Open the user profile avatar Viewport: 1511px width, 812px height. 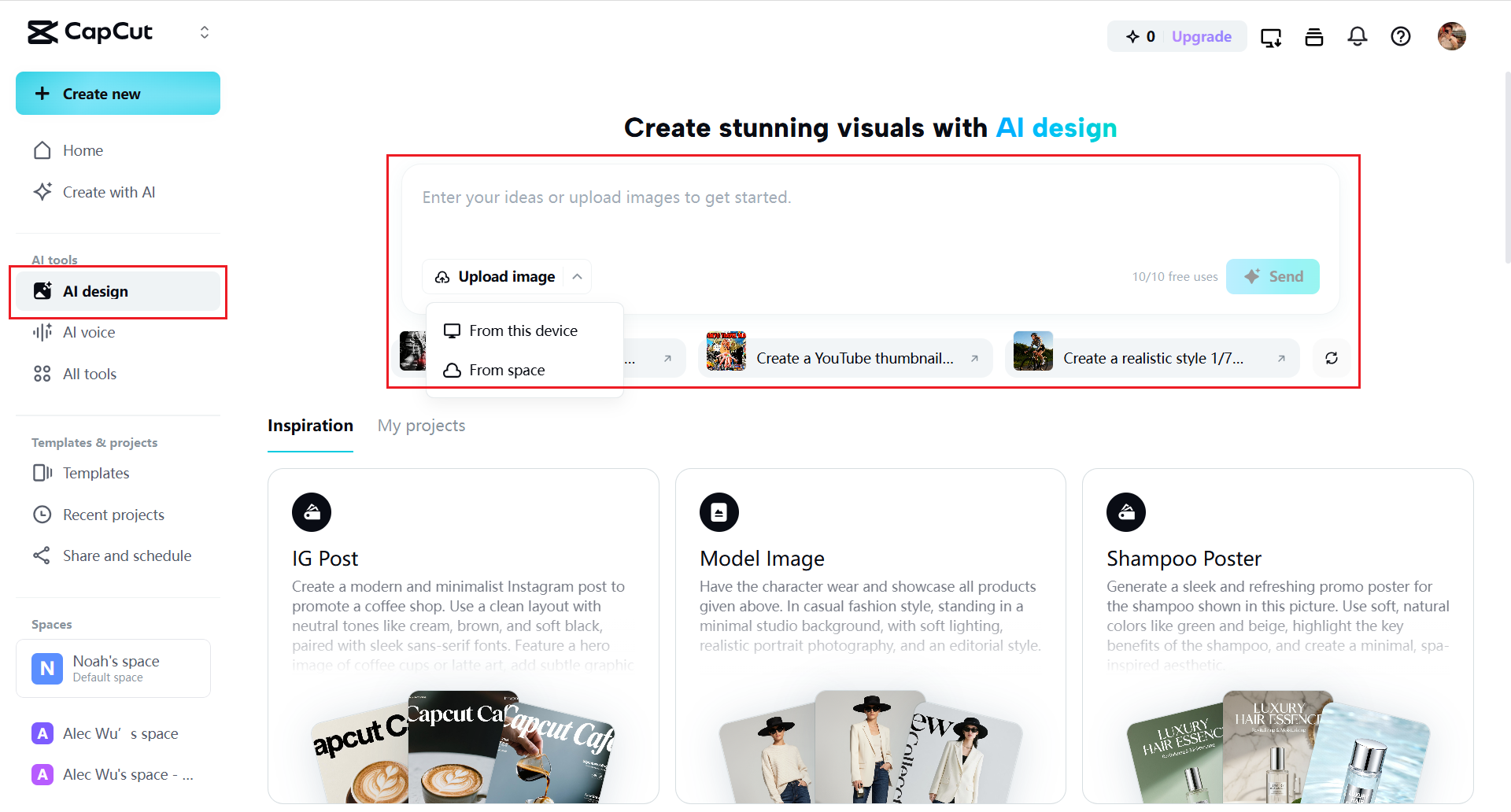pos(1451,36)
